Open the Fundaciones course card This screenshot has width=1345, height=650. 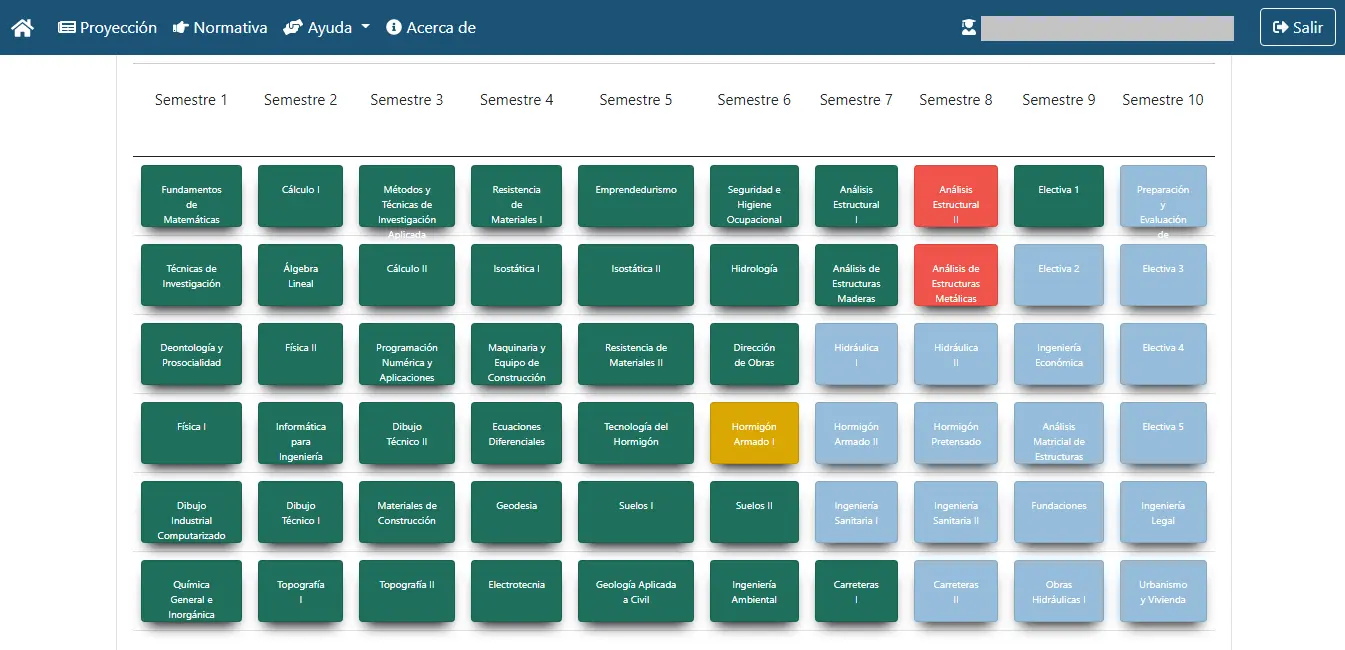click(x=1059, y=512)
